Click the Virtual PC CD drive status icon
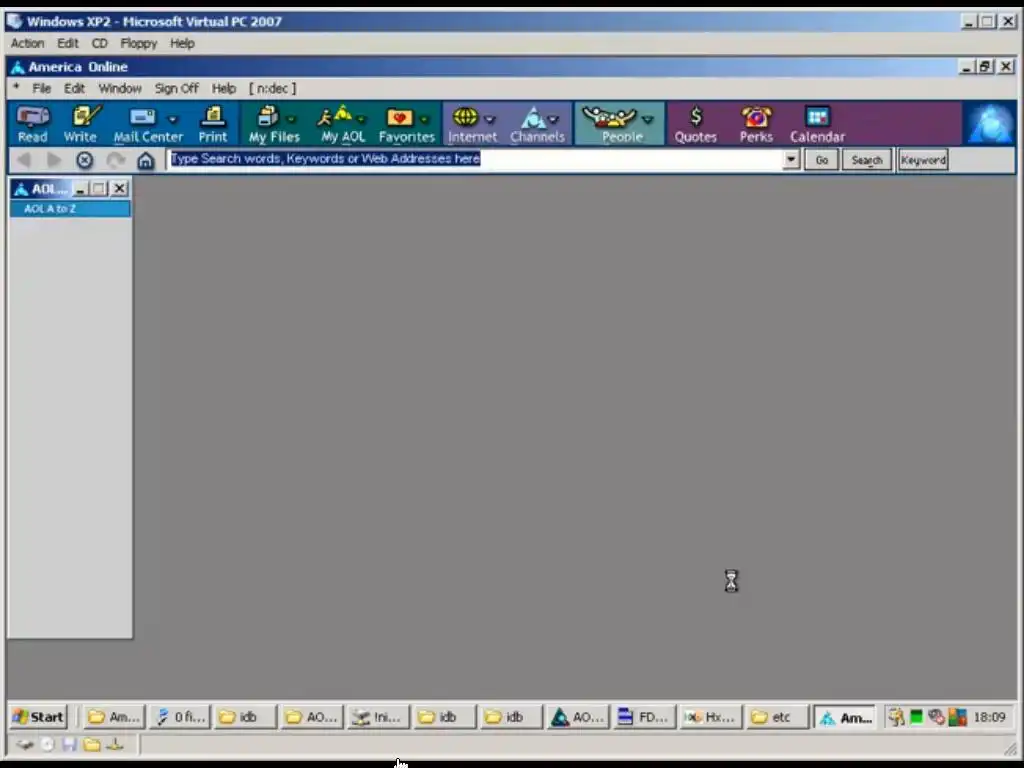The height and width of the screenshot is (768, 1024). [47, 744]
